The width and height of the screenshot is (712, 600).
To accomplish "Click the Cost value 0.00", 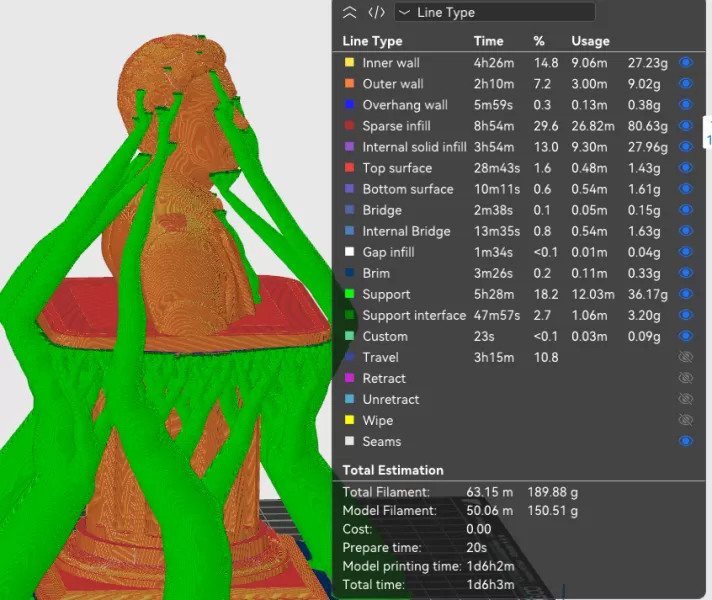I will coord(479,529).
